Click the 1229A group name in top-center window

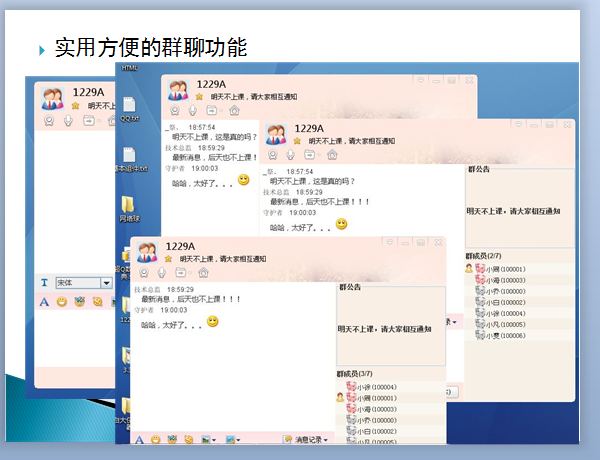210,85
